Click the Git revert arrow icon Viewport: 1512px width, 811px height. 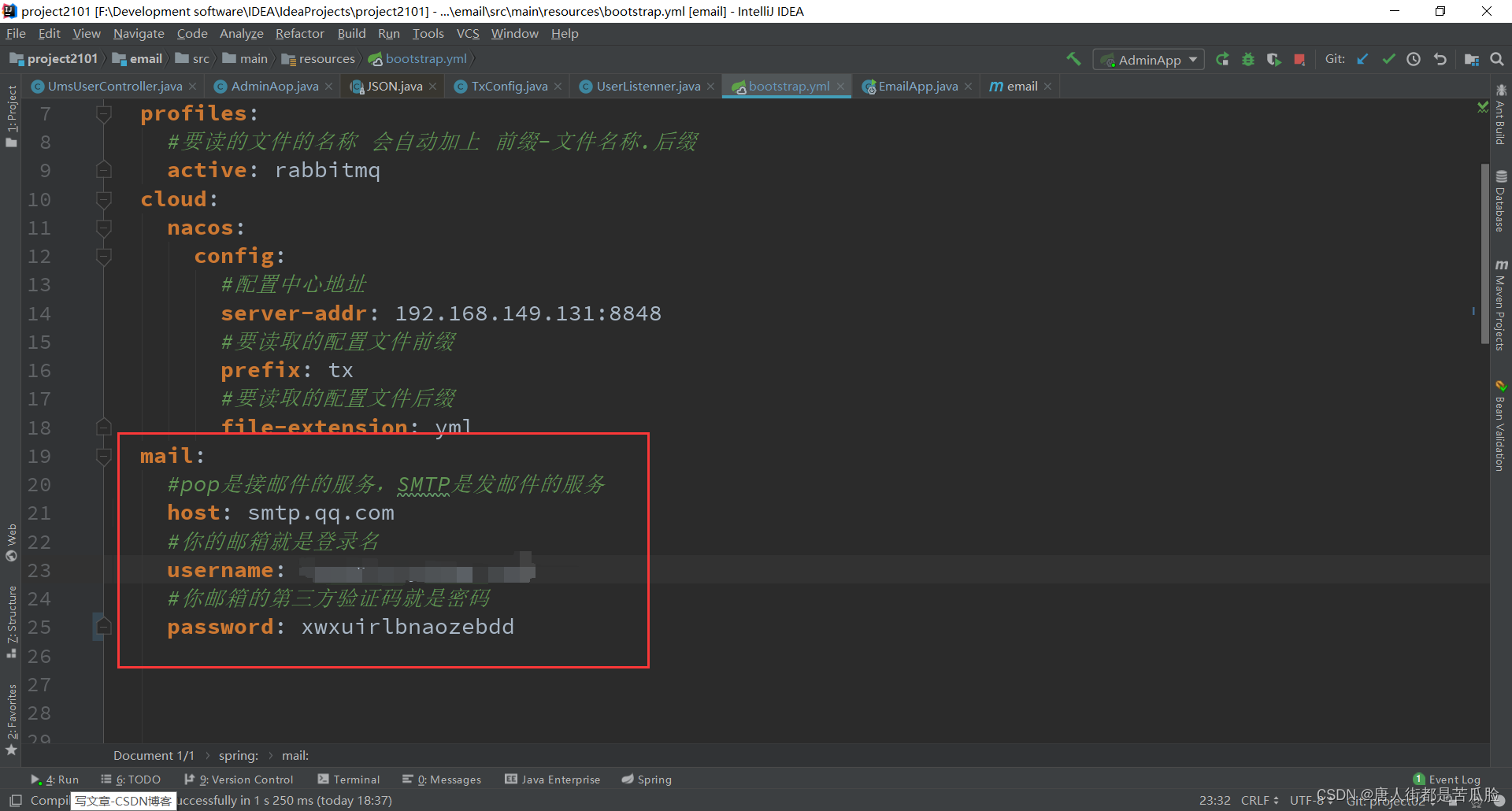coord(1440,59)
